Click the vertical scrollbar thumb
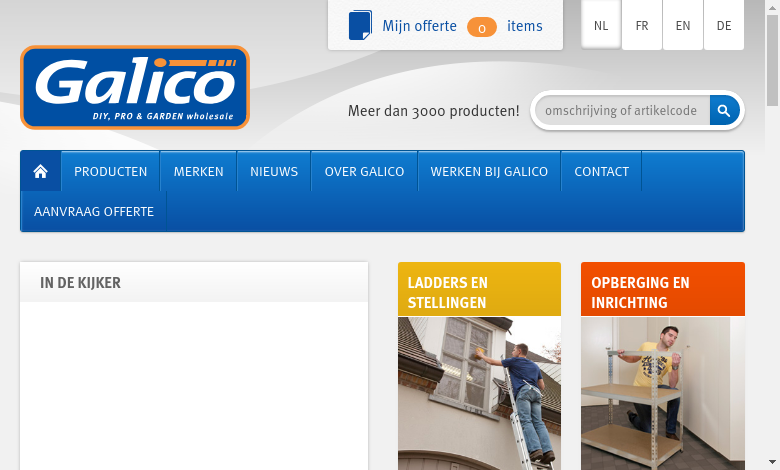The height and width of the screenshot is (470, 780). (x=773, y=61)
